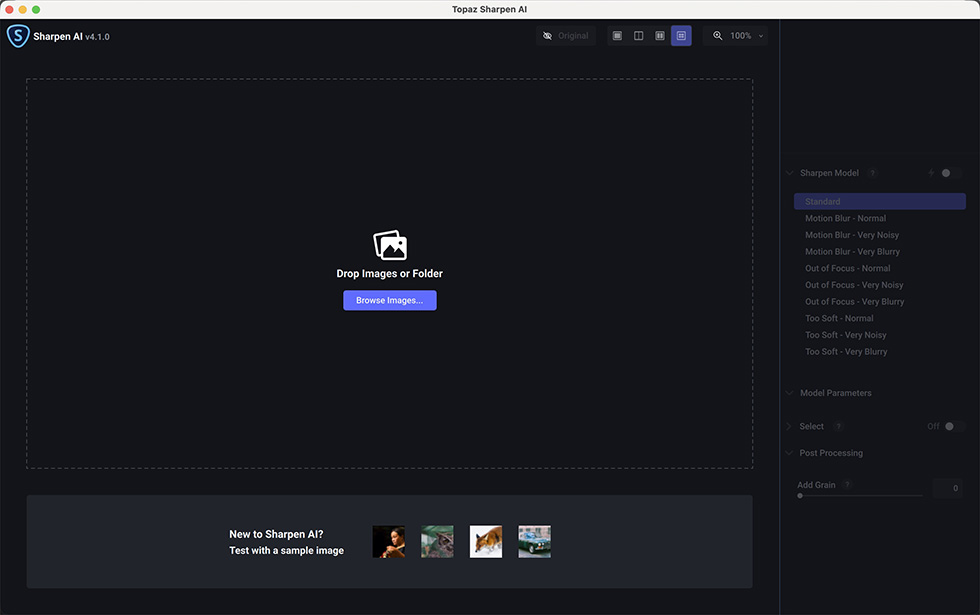Click the Sharpen Model help icon
The image size is (980, 615).
click(x=872, y=173)
